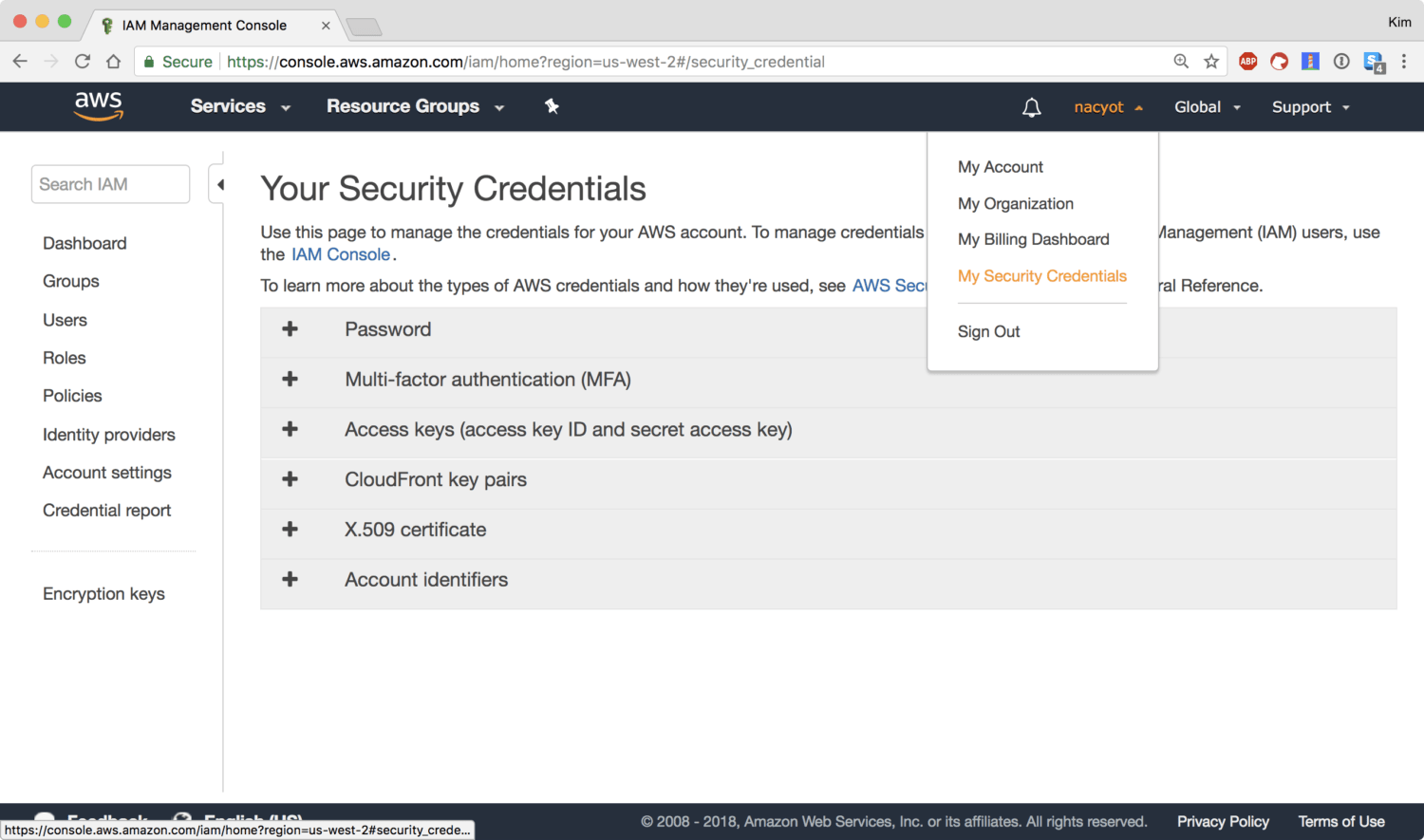
Task: Select My Billing Dashboard from menu
Action: pyautogui.click(x=1033, y=239)
